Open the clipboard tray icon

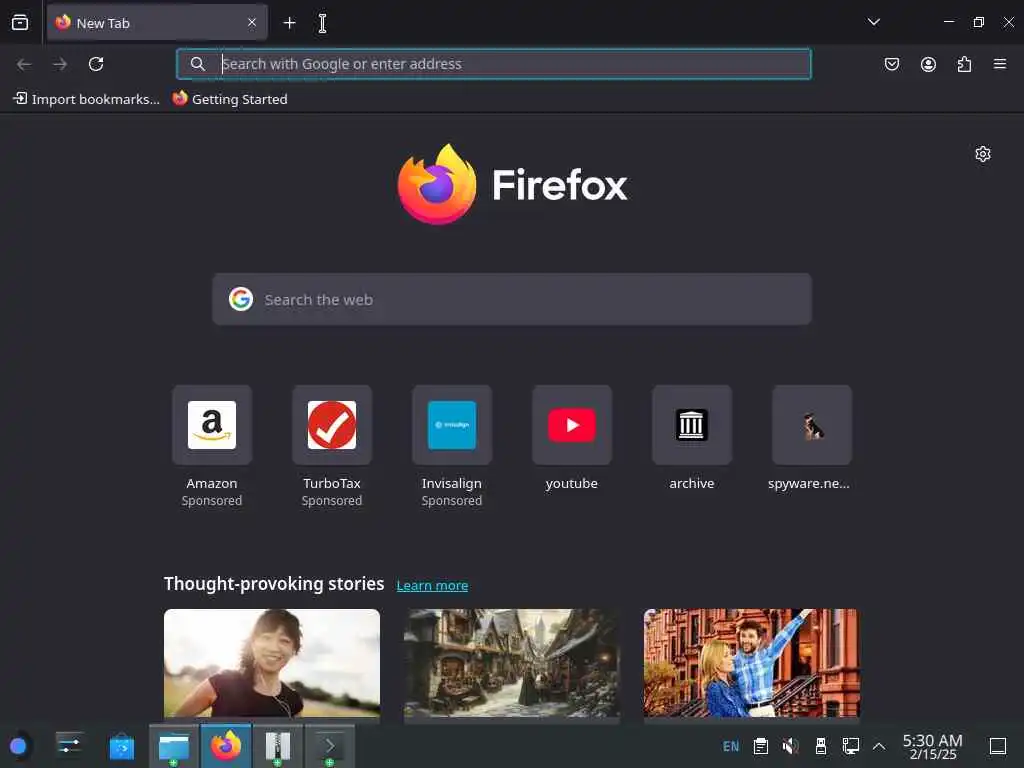761,746
